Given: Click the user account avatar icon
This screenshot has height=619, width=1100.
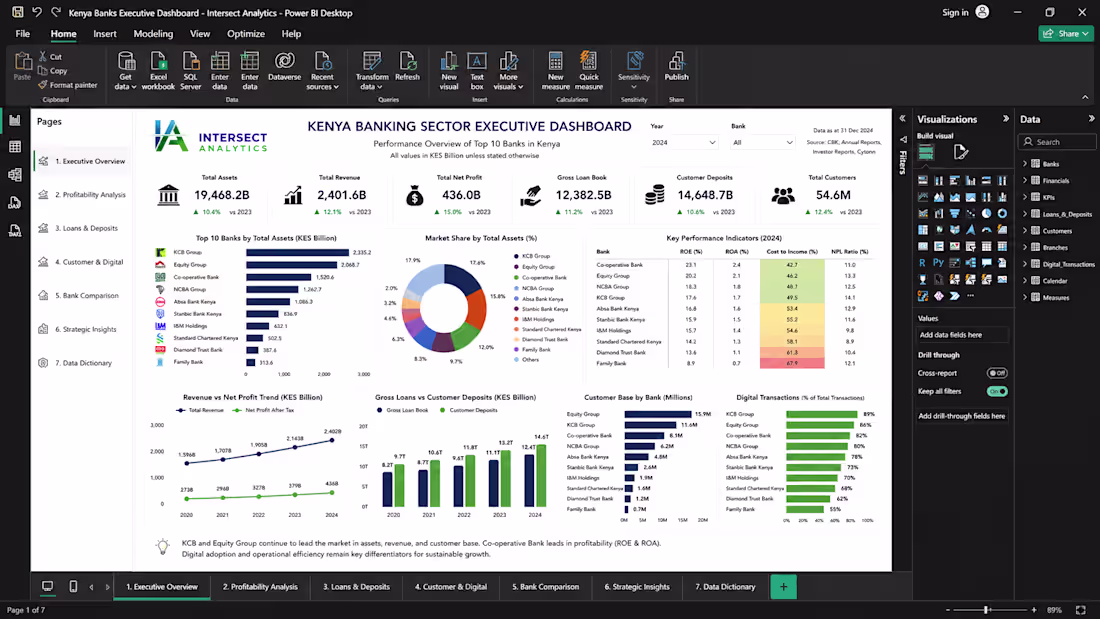Looking at the screenshot, I should click(x=982, y=12).
